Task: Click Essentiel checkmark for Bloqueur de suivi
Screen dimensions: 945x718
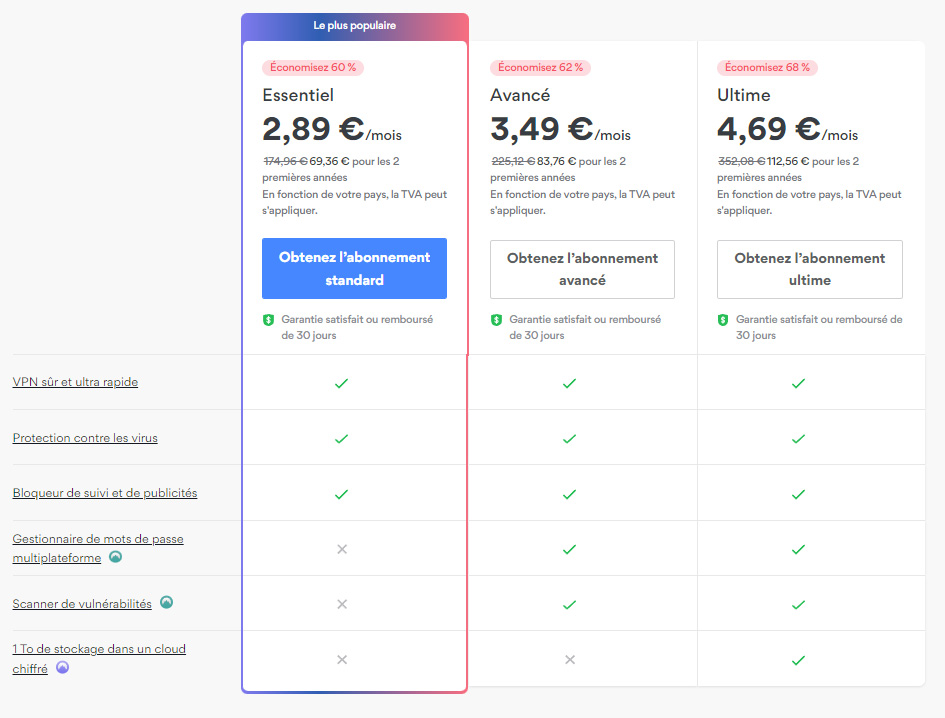Action: [x=342, y=494]
